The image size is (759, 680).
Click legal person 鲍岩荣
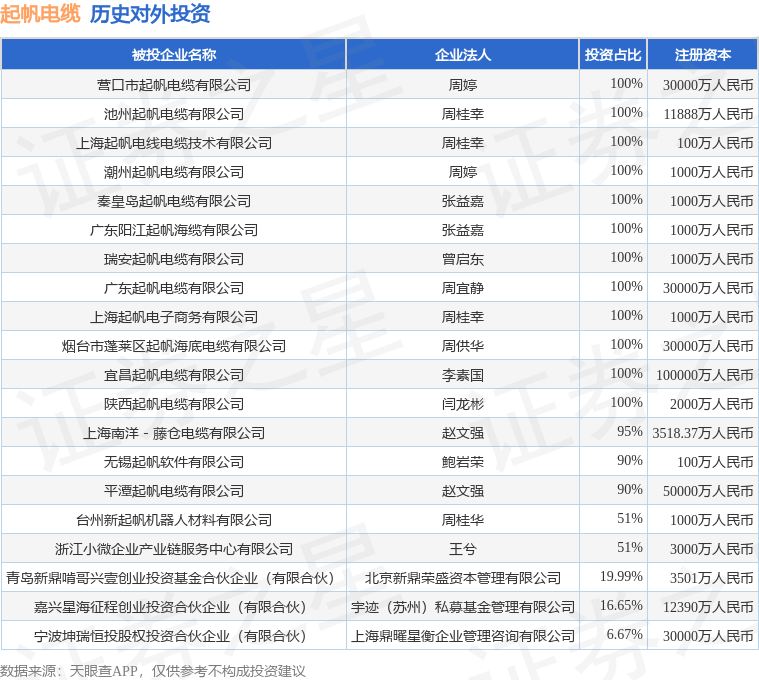(463, 462)
